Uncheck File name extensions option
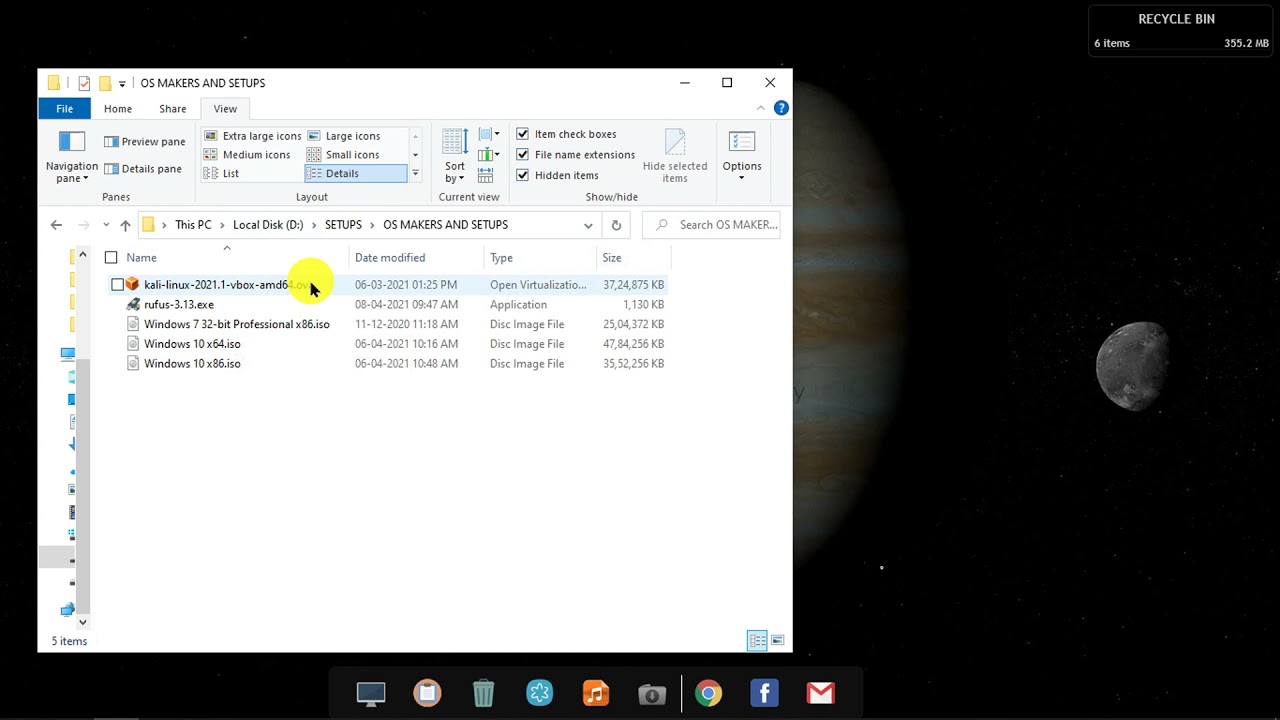 tap(575, 155)
